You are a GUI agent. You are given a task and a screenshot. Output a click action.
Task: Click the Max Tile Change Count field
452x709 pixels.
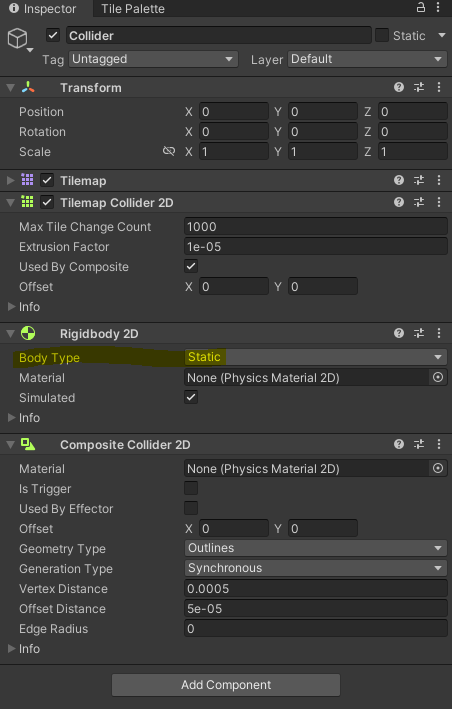tap(315, 227)
